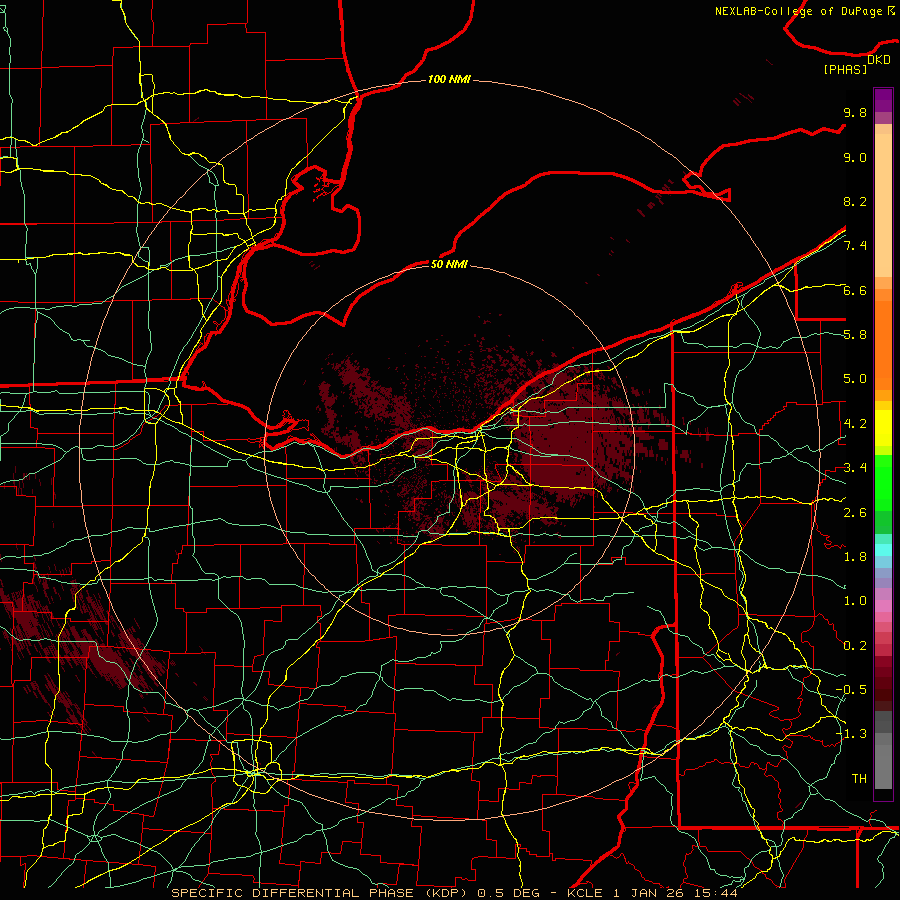The image size is (900, 900).
Task: Click the 9.0 value on the color scale
Action: tap(855, 157)
